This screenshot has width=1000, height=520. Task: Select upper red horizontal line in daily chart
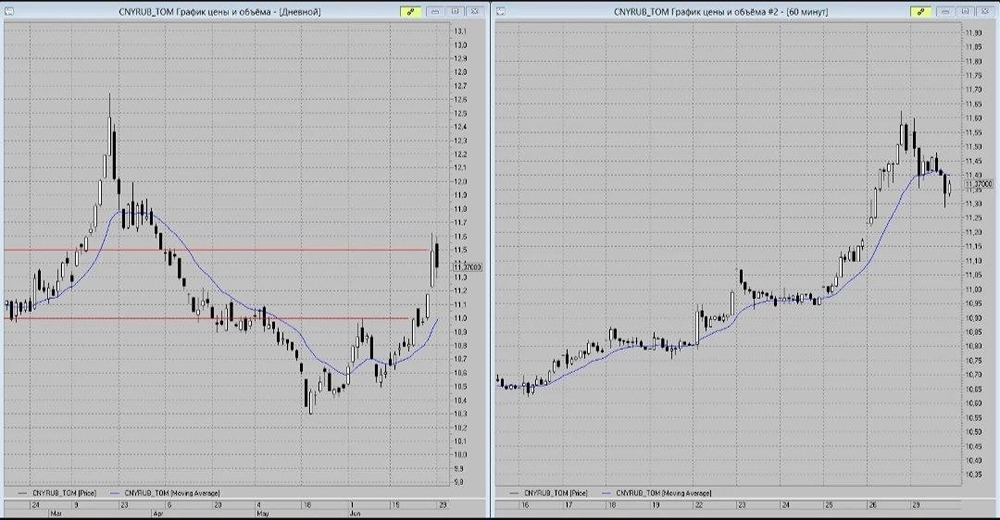[x=217, y=249]
